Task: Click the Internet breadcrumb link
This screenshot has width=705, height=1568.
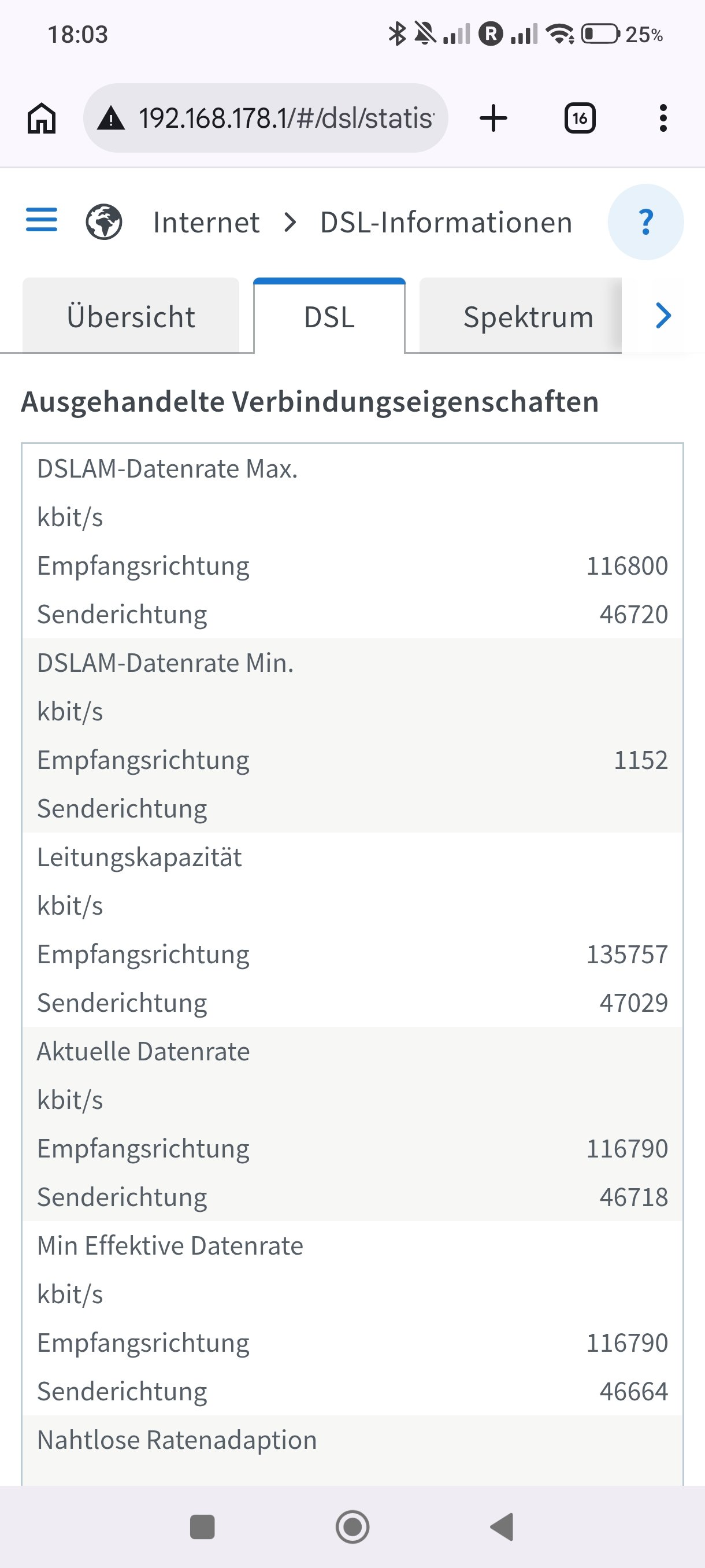Action: click(206, 222)
